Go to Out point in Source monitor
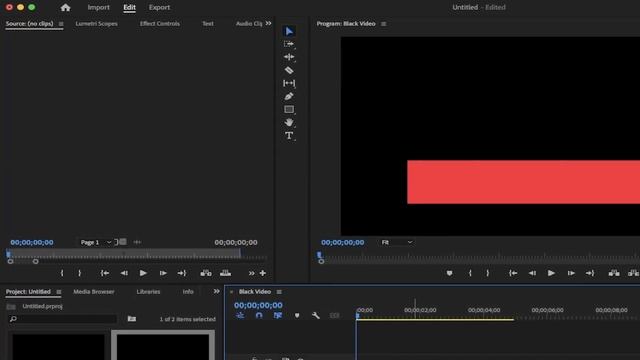 [x=182, y=273]
